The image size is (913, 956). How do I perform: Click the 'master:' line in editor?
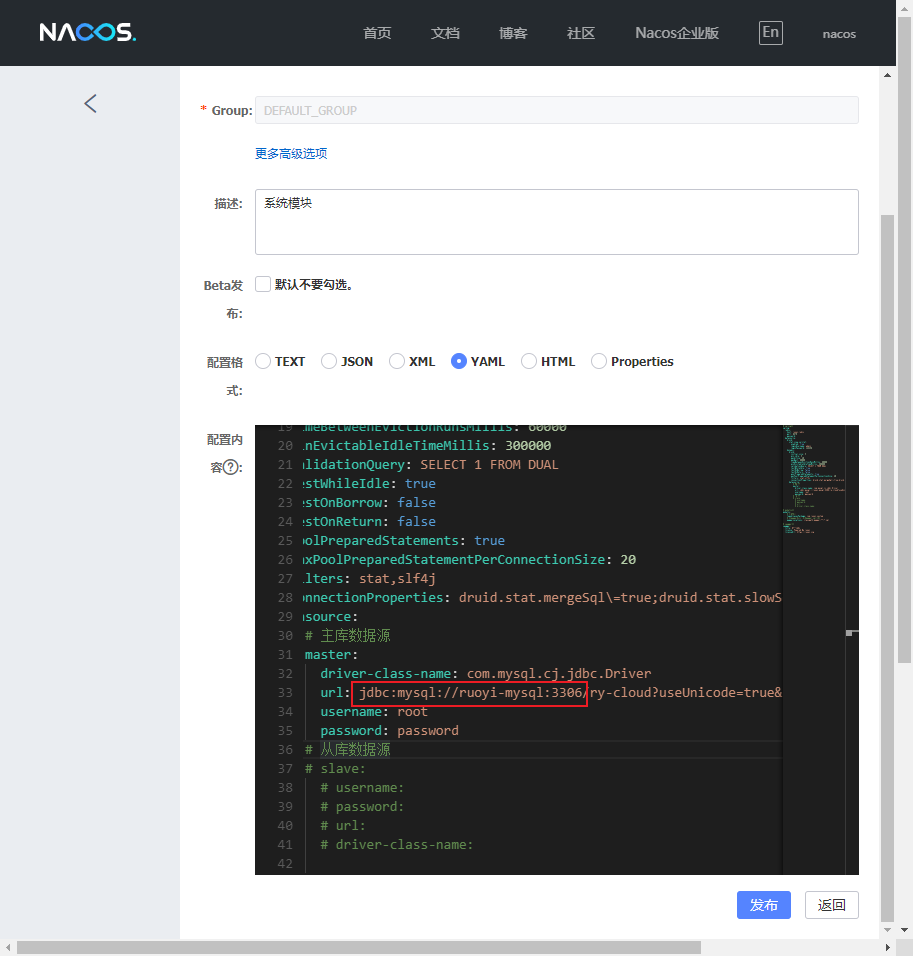[331, 655]
